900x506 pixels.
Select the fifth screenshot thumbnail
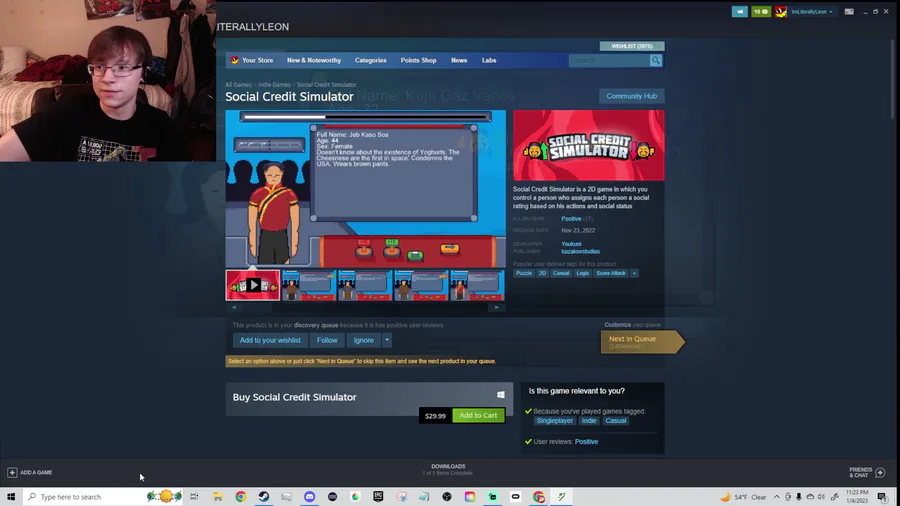[478, 285]
